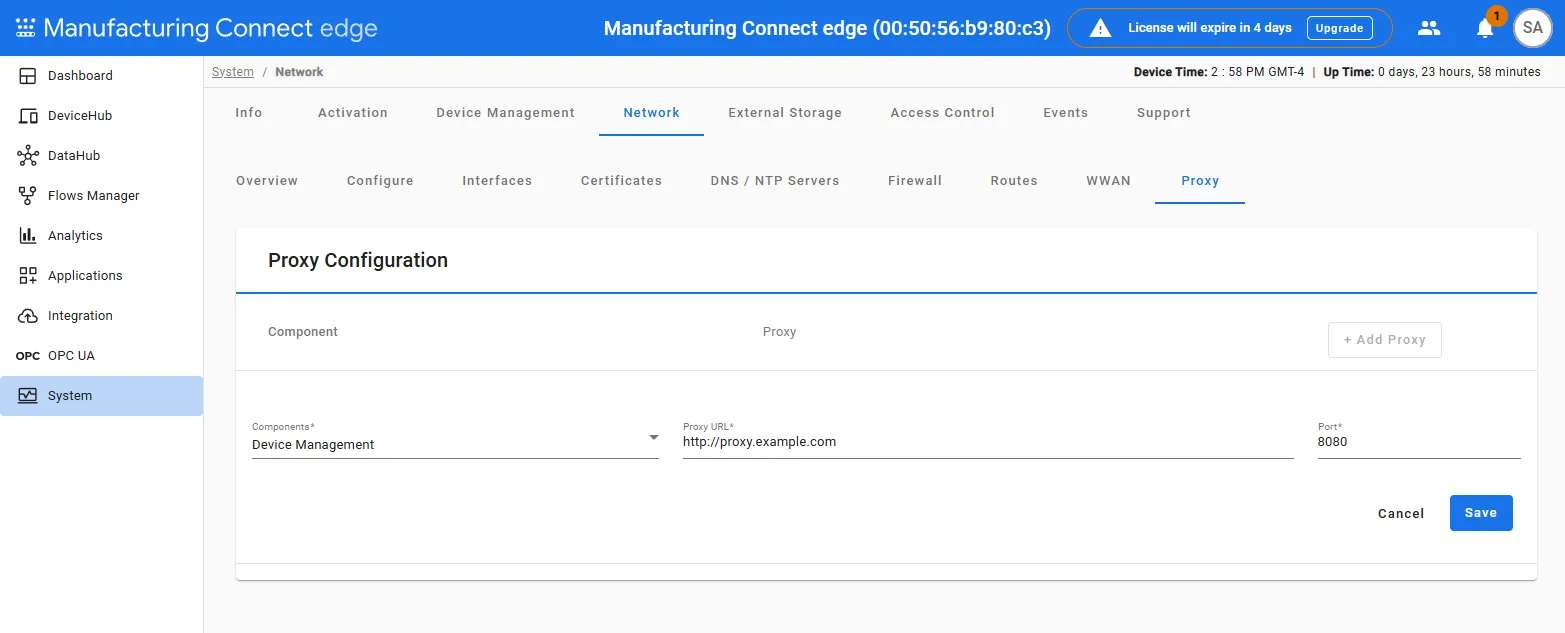Switch to the Info tab
Viewport: 1565px width, 633px height.
(249, 113)
